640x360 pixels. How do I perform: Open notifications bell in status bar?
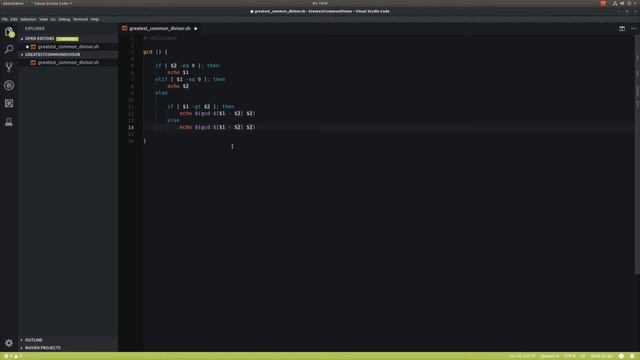632,356
